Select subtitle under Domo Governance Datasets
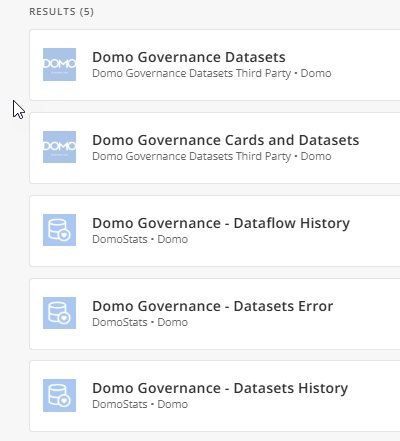The image size is (400, 441). (x=212, y=73)
